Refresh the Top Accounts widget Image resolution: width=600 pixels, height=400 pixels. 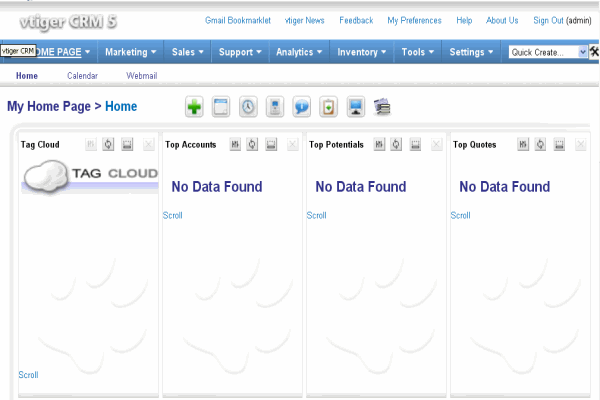253,145
